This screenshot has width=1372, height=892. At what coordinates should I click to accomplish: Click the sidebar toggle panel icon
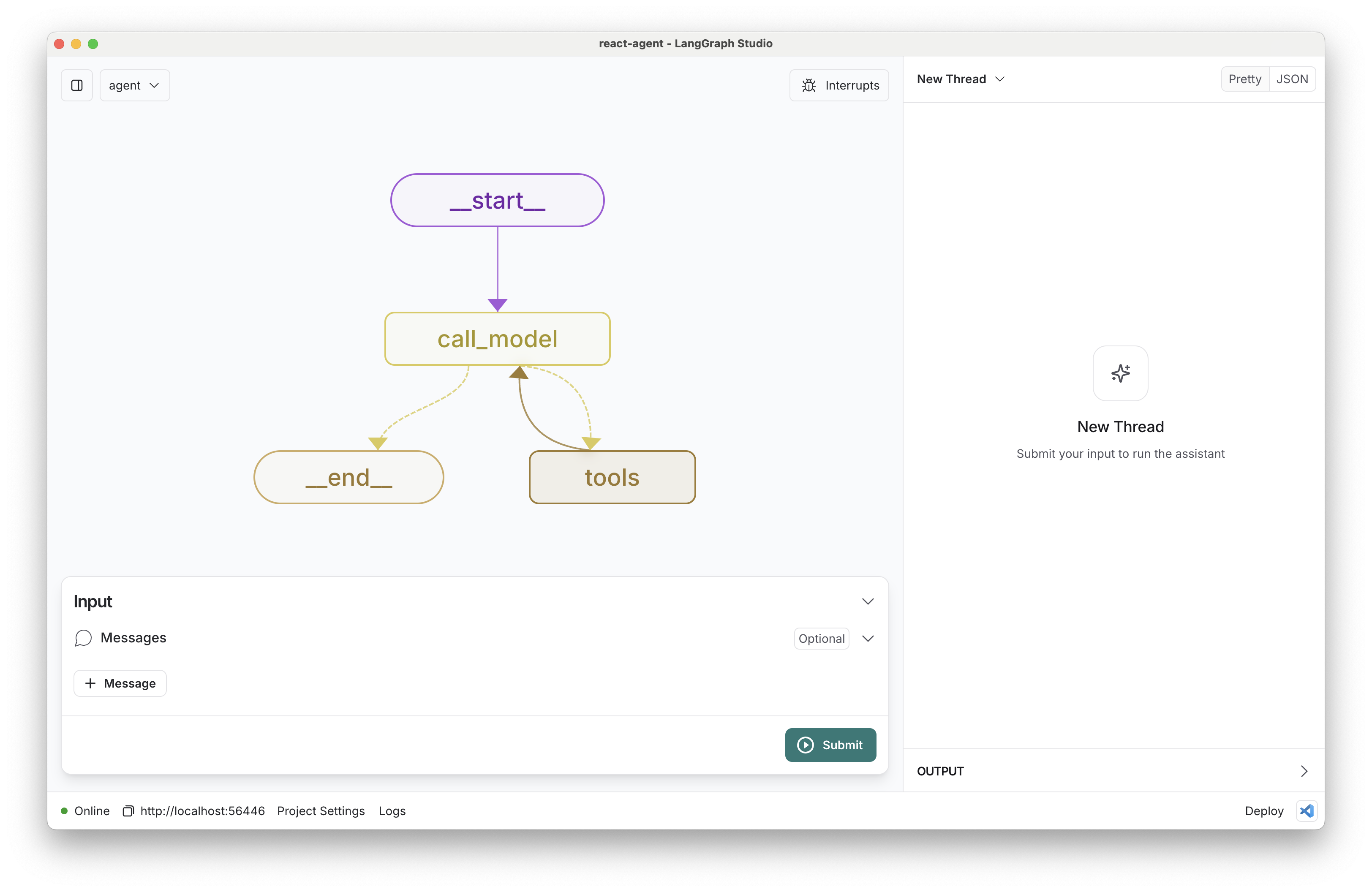pyautogui.click(x=77, y=85)
